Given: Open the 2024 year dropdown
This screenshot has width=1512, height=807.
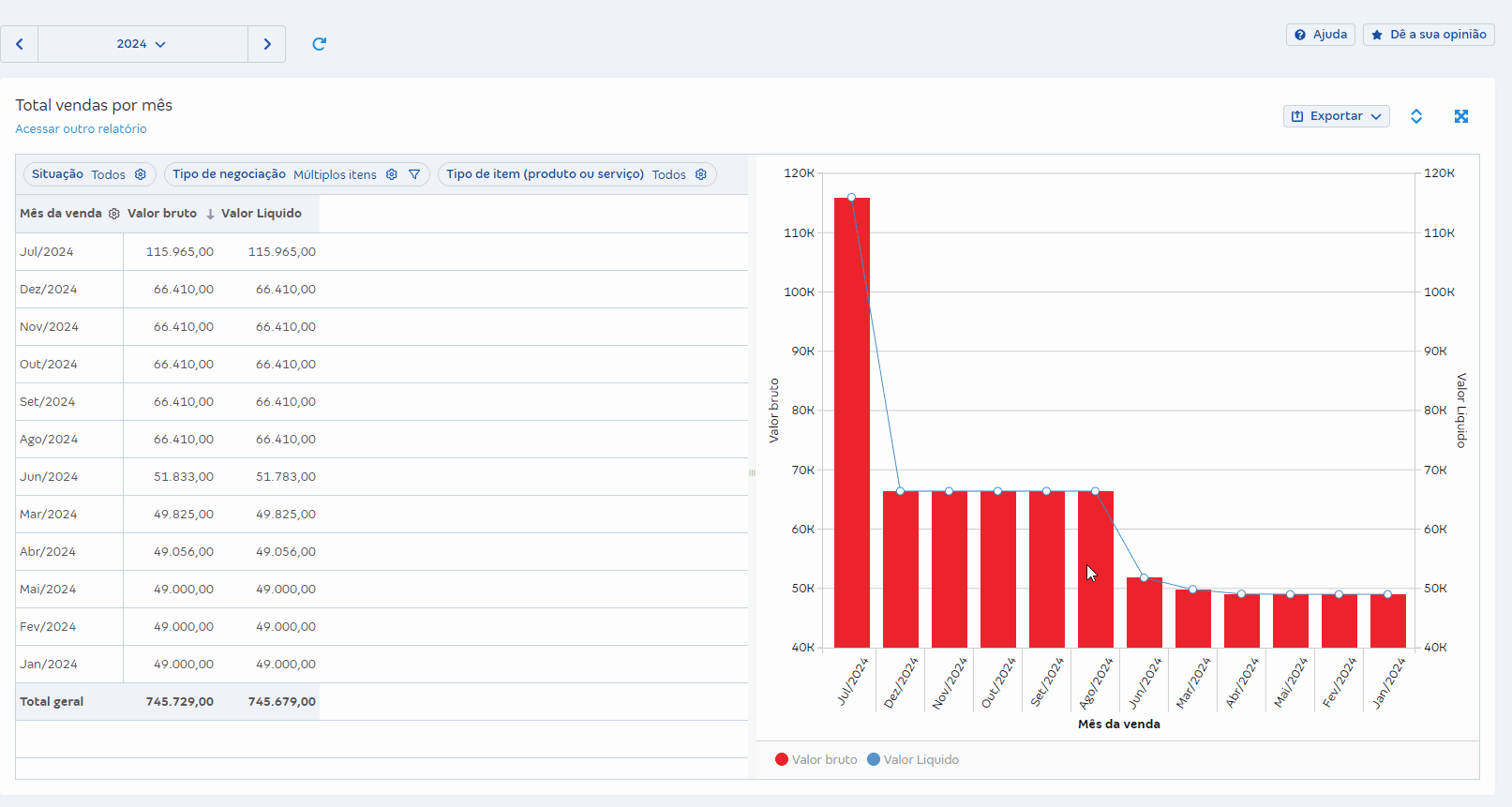Looking at the screenshot, I should coord(142,44).
